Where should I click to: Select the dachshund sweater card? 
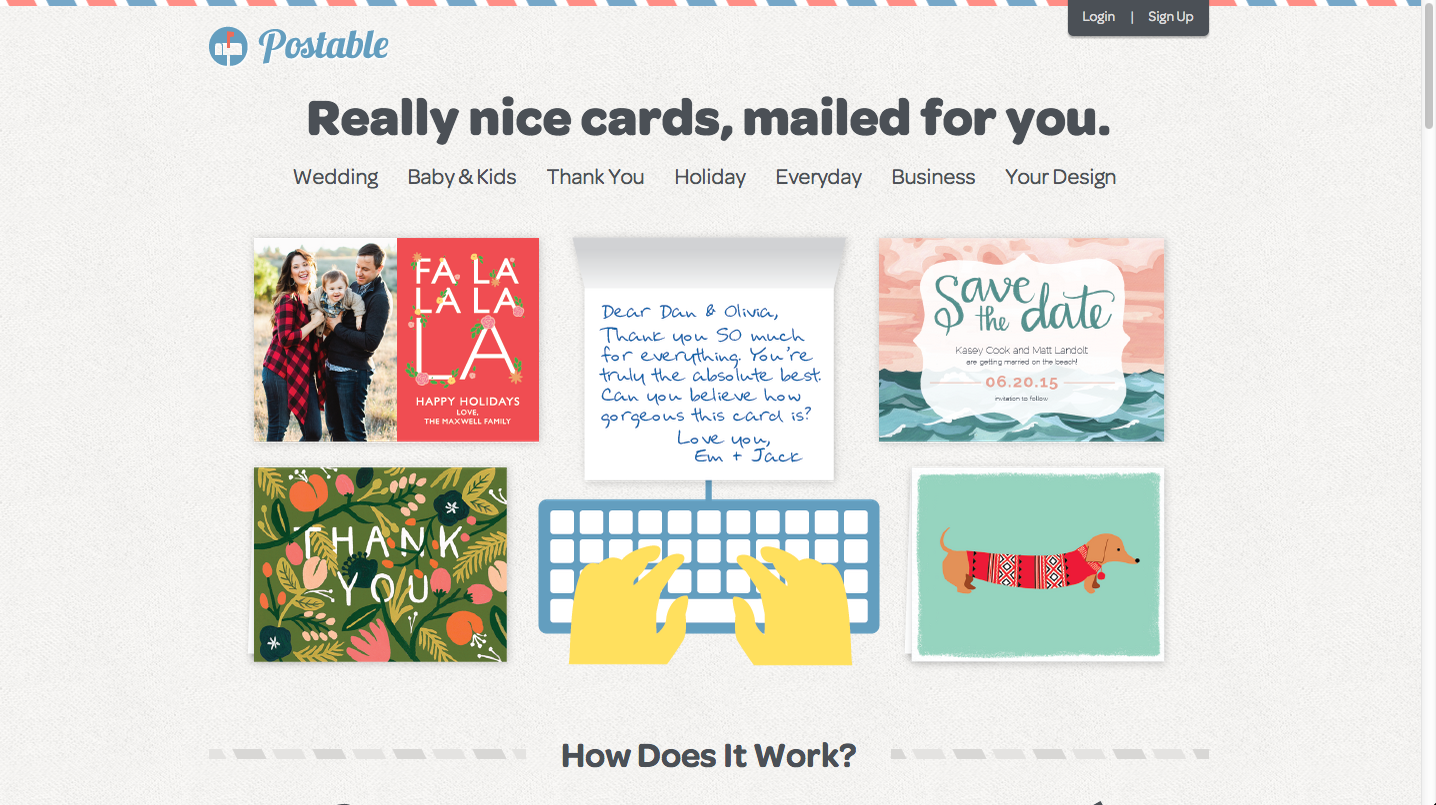click(1038, 564)
